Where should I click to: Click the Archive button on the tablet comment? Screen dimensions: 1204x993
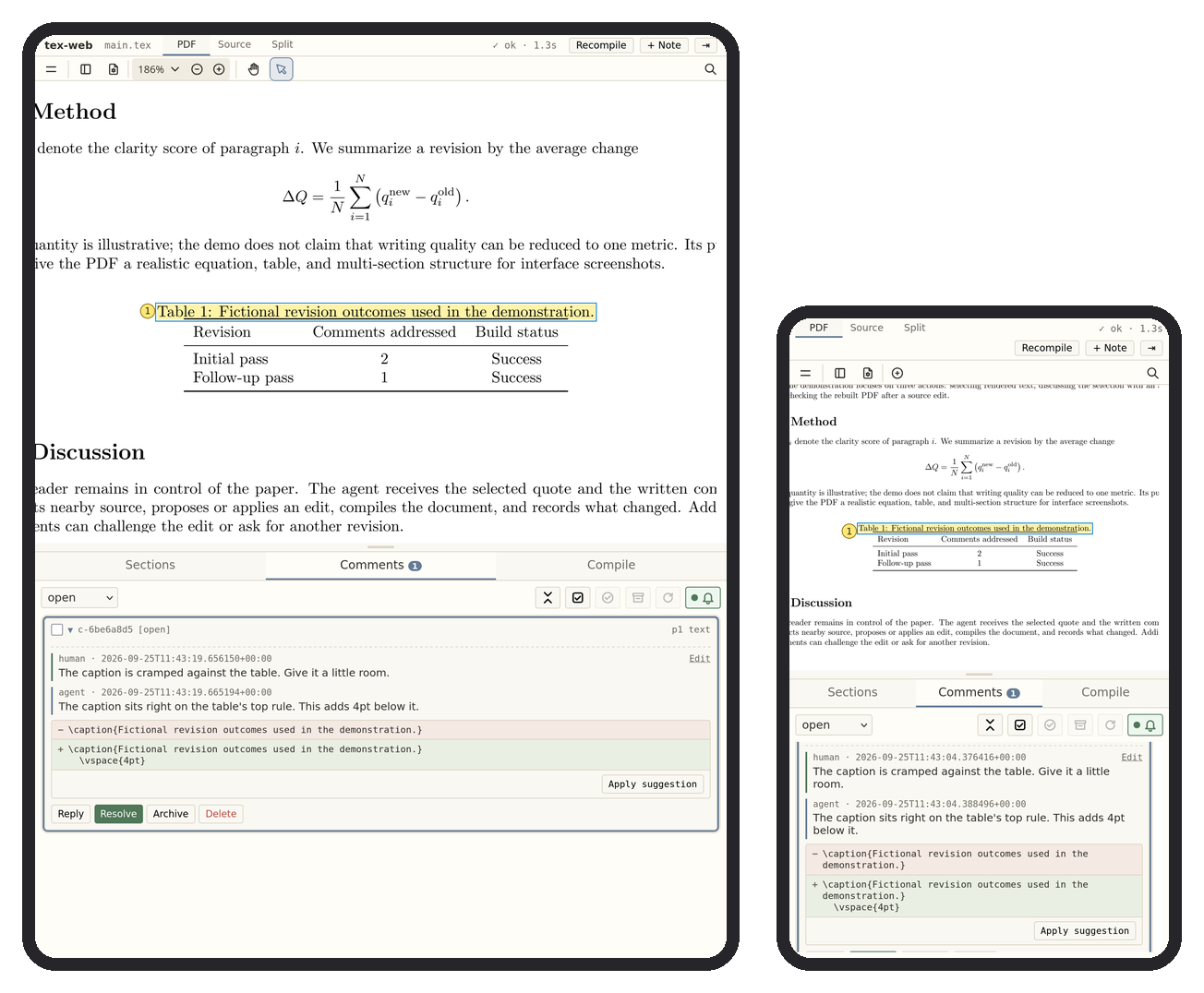click(171, 814)
